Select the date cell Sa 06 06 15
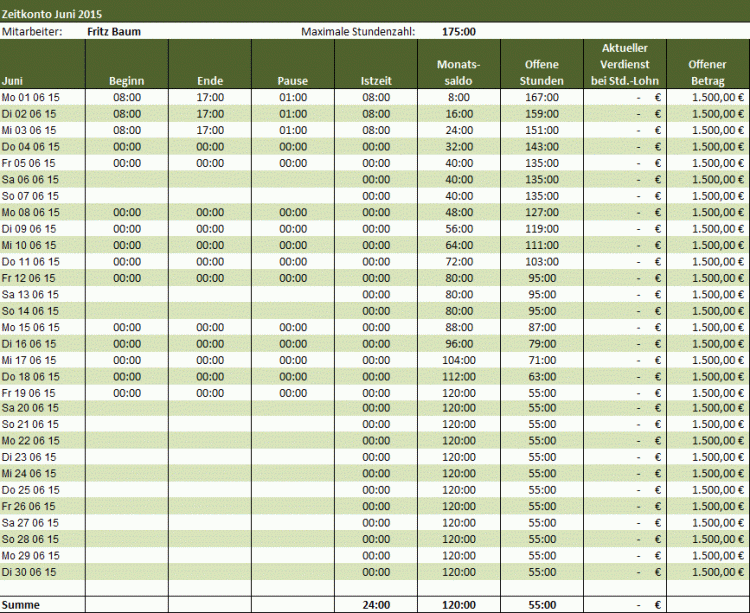 point(42,179)
